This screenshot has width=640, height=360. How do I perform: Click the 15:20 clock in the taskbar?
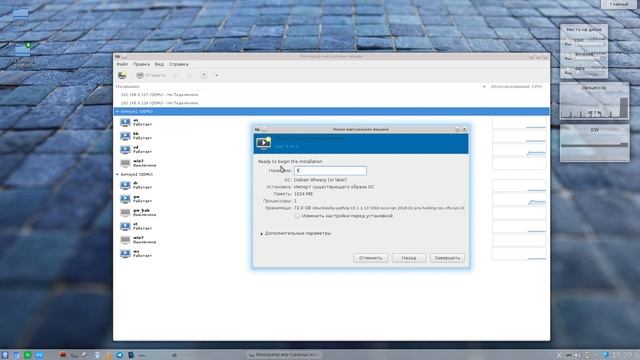(x=622, y=356)
